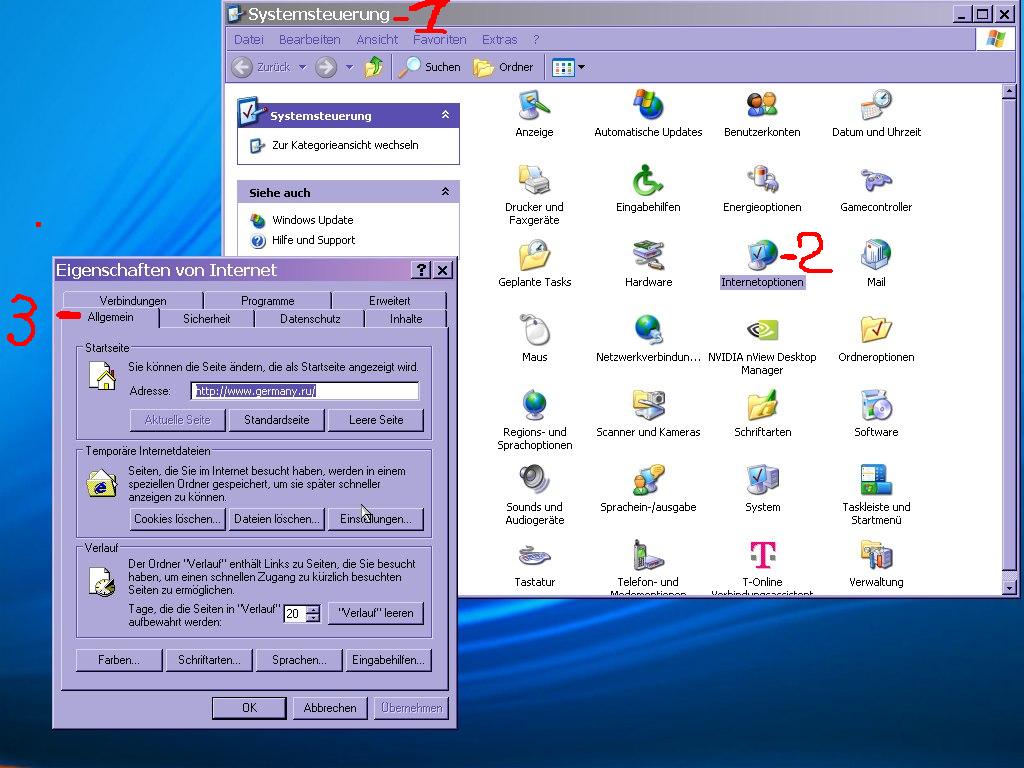Open the Hilfe und Support link
The height and width of the screenshot is (768, 1024).
(313, 240)
